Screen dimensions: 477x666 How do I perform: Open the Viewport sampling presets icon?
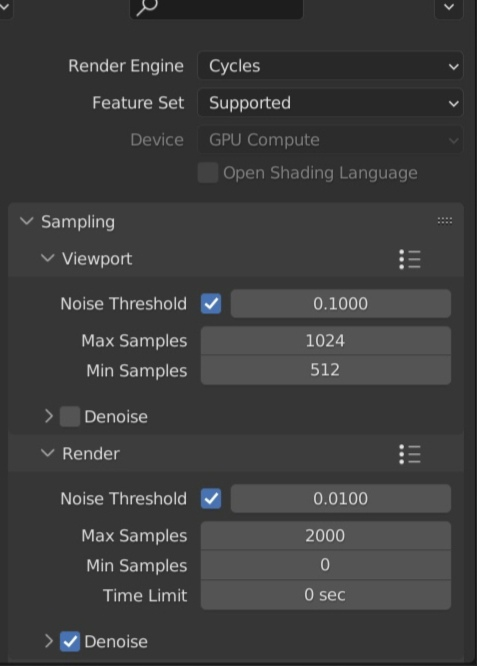click(x=410, y=259)
